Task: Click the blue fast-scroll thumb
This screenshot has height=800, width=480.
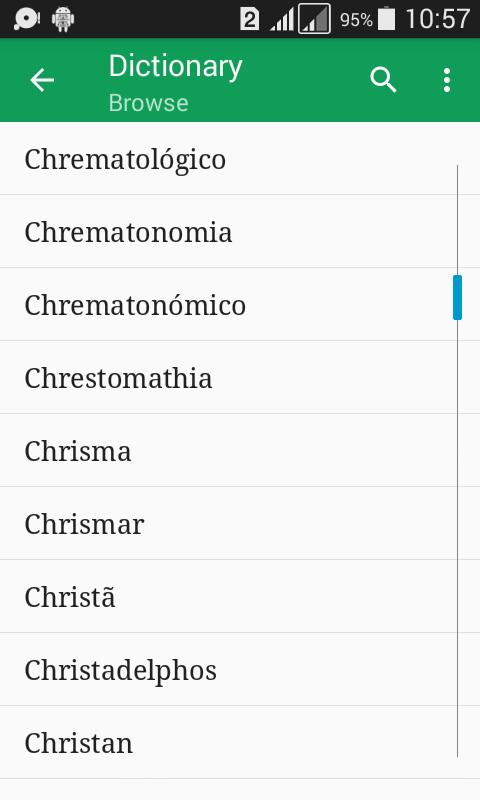Action: pos(457,297)
